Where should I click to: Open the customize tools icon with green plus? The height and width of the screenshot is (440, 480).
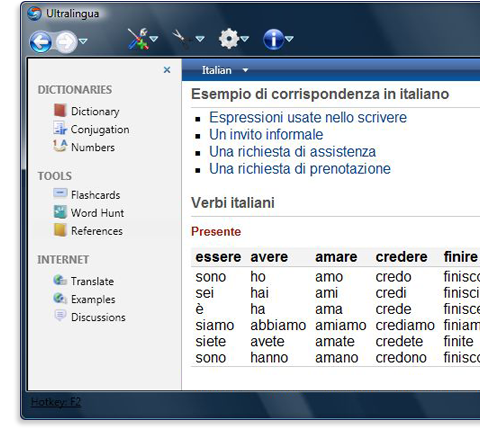coord(138,39)
